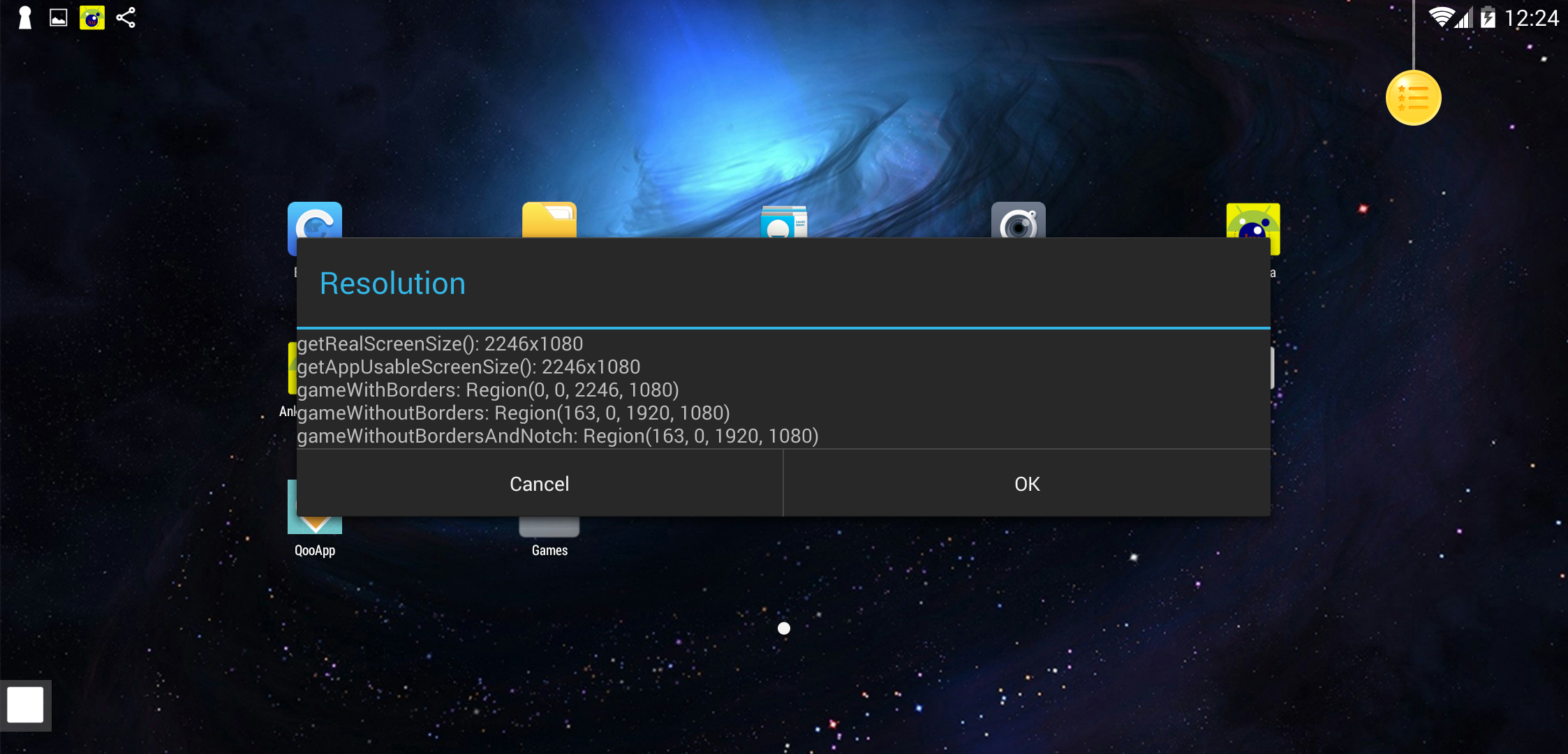Screen dimensions: 1568x754
Task: Tap the keyhole icon in status bar
Action: pyautogui.click(x=25, y=17)
